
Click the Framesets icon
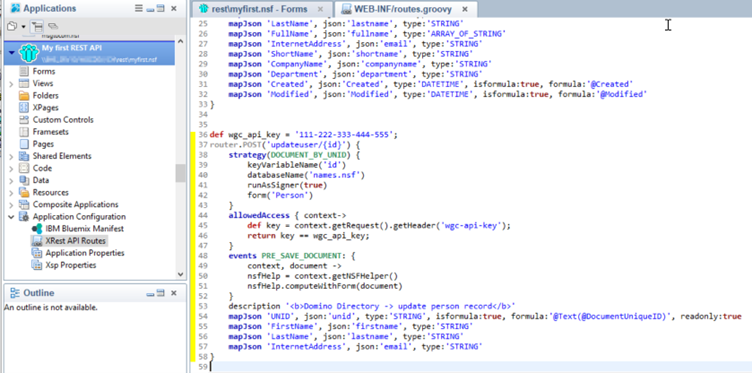[24, 131]
